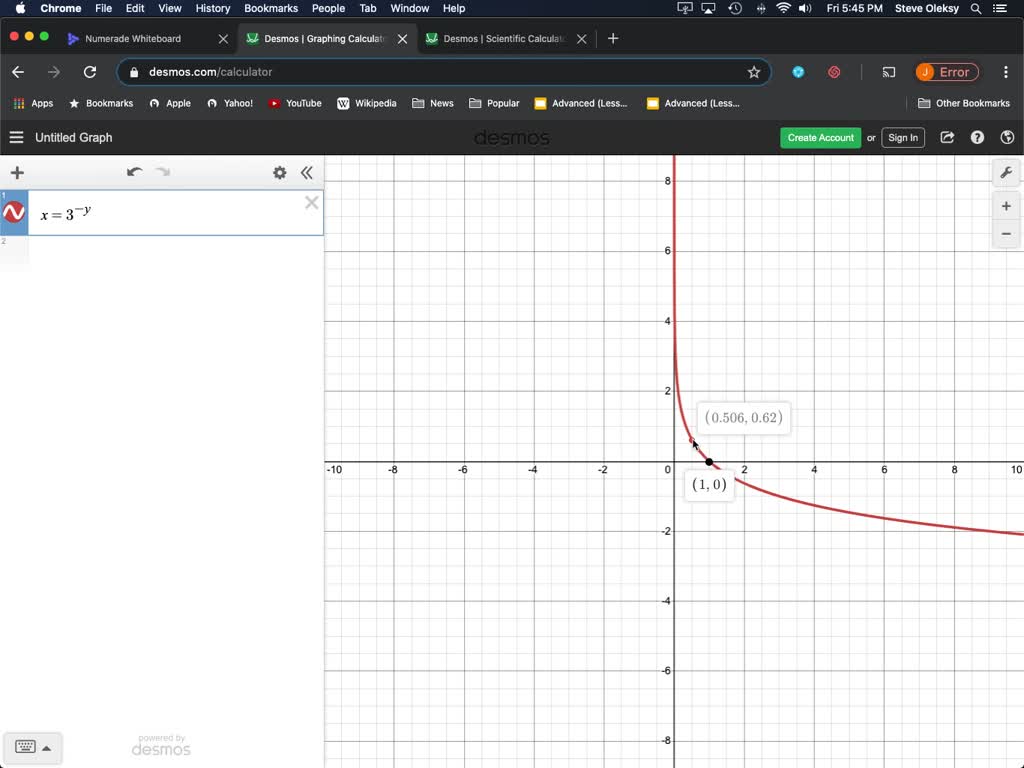Open the Bookmarks bar item
1024x768 pixels.
click(101, 103)
